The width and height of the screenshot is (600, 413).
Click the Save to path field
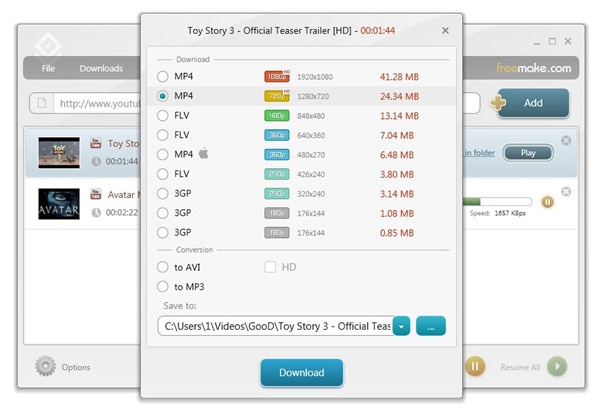276,326
